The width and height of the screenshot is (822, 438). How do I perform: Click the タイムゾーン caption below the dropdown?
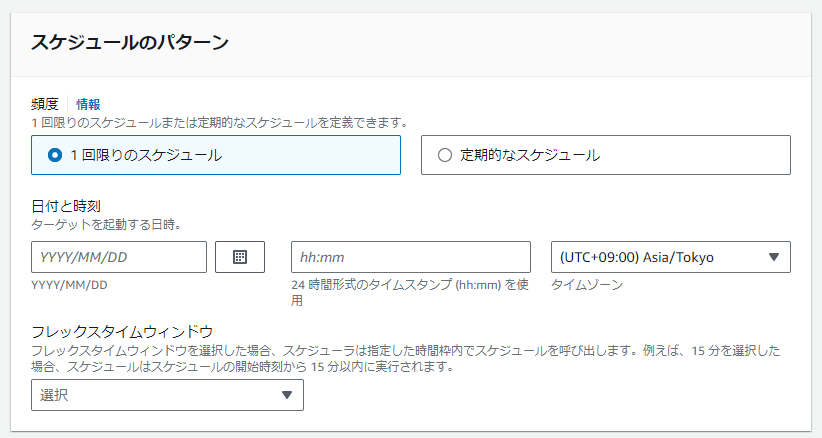pyautogui.click(x=587, y=285)
